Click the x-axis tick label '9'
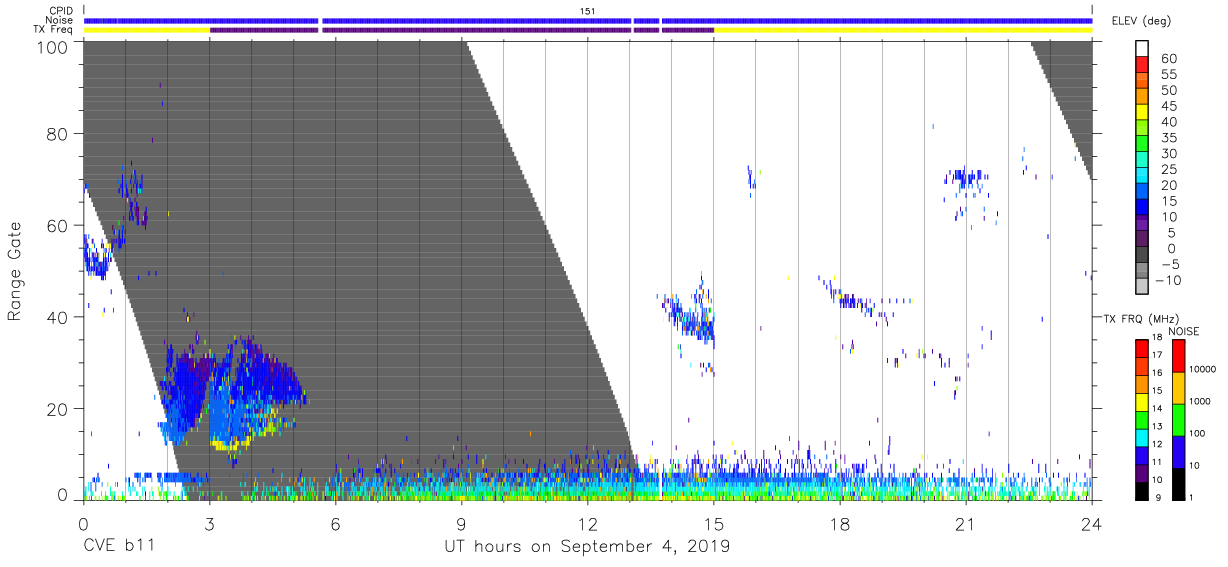 pos(461,524)
